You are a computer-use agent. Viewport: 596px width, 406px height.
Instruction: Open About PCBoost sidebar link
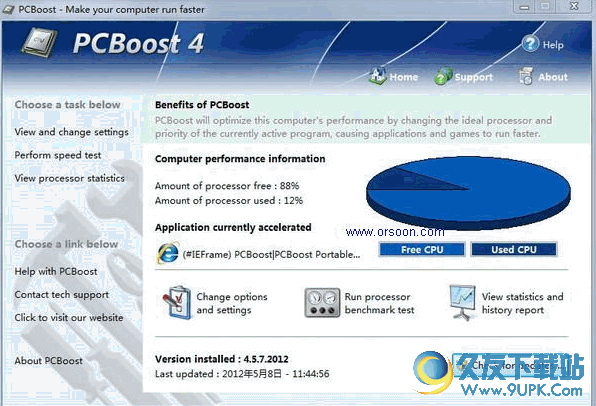click(48, 361)
